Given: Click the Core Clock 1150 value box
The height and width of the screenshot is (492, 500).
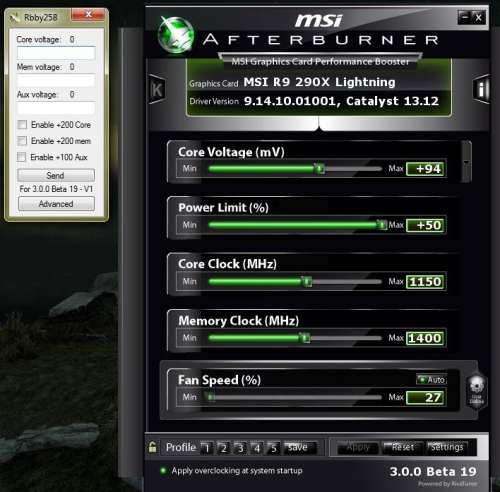Looking at the screenshot, I should click(426, 282).
